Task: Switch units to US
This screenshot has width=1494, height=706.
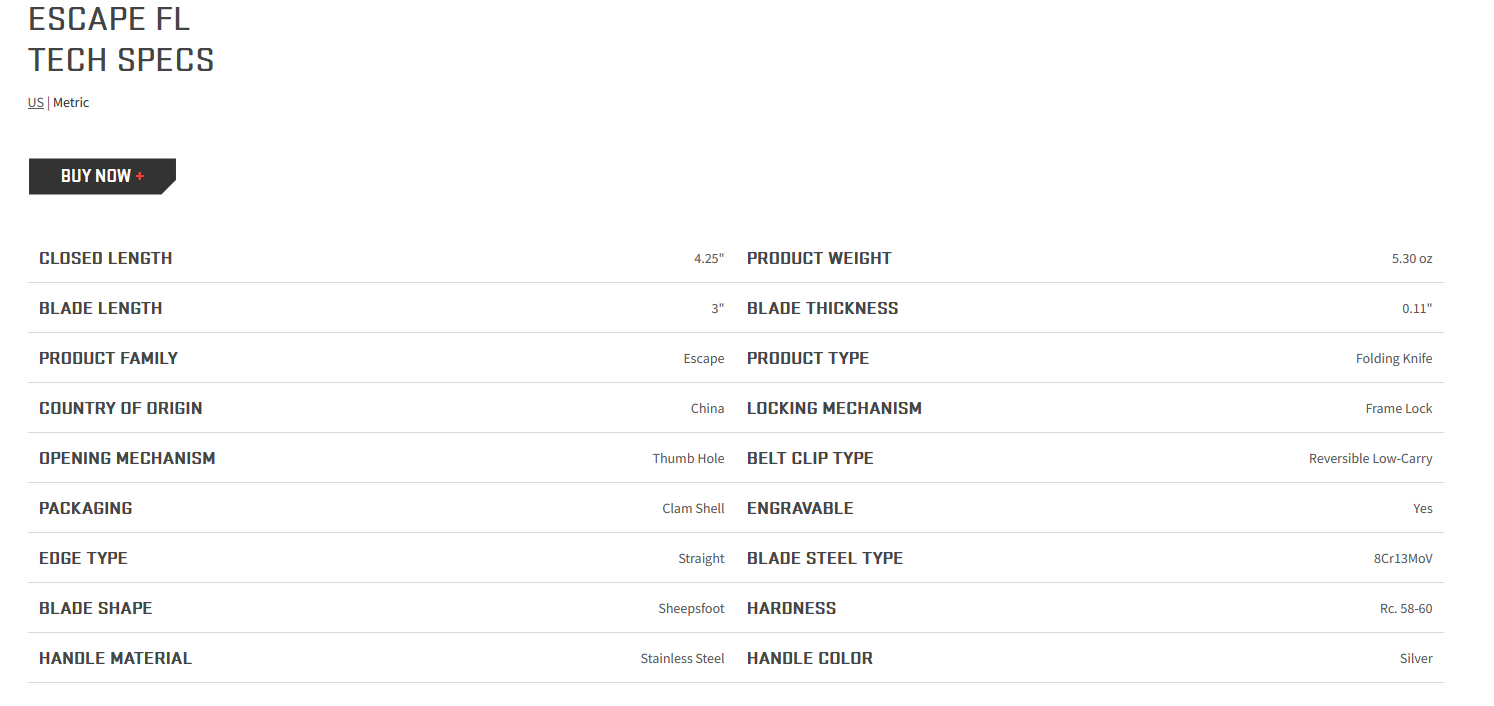Action: pyautogui.click(x=36, y=103)
